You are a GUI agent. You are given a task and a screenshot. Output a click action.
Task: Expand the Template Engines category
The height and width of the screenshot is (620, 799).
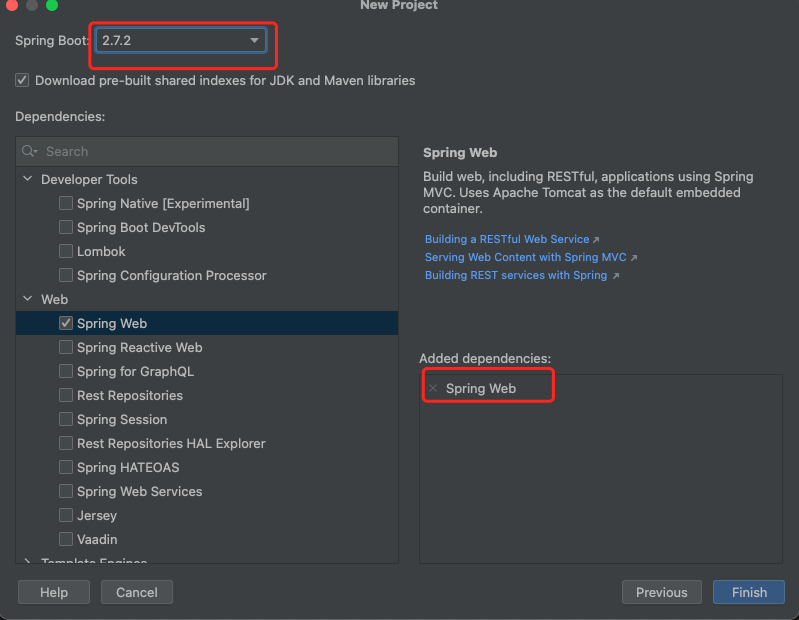(x=27, y=562)
